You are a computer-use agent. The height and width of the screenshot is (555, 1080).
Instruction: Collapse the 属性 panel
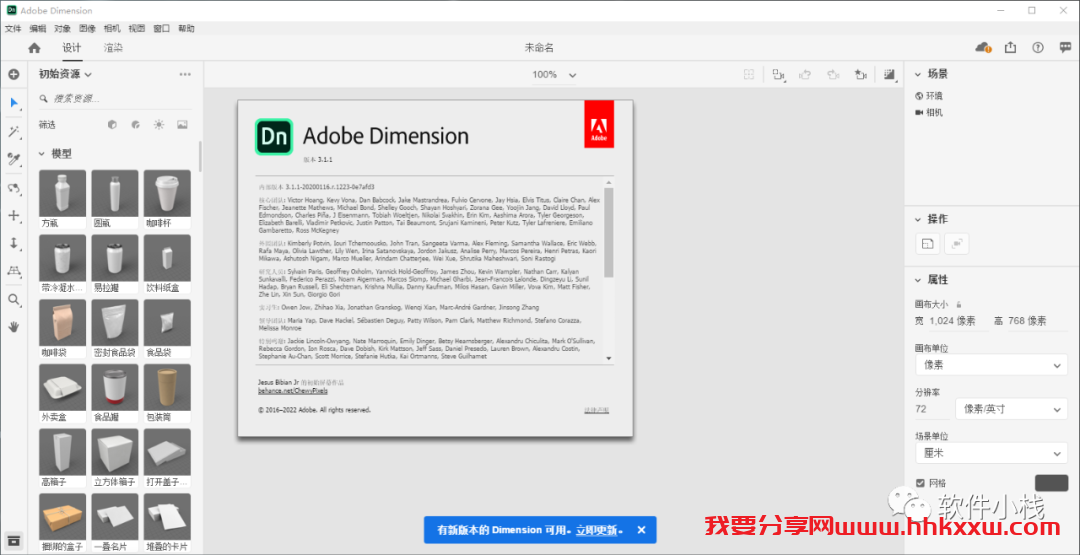[917, 280]
